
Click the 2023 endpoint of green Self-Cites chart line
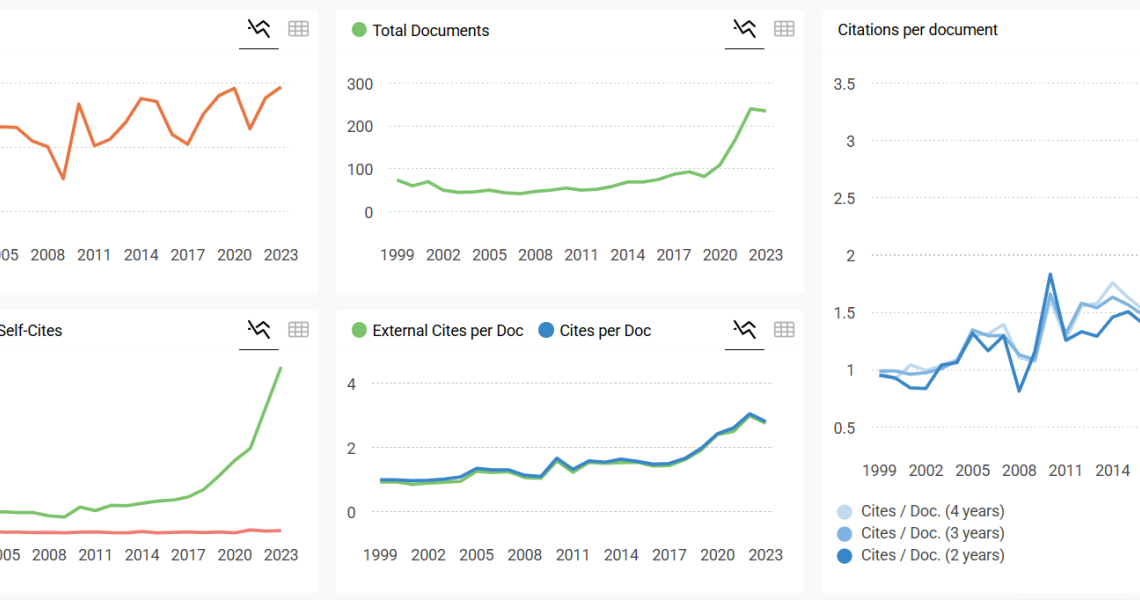click(281, 368)
